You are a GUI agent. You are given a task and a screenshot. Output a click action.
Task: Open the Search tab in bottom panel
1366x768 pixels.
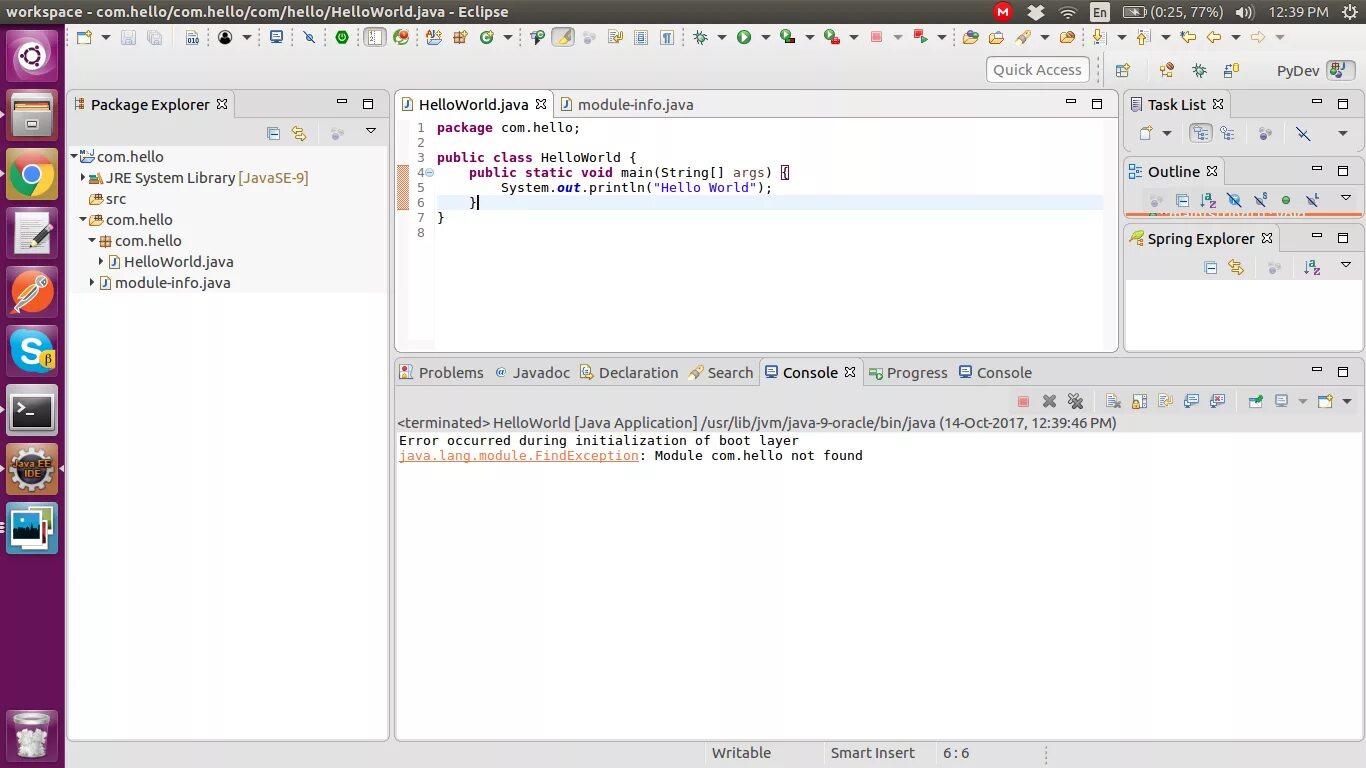(720, 372)
